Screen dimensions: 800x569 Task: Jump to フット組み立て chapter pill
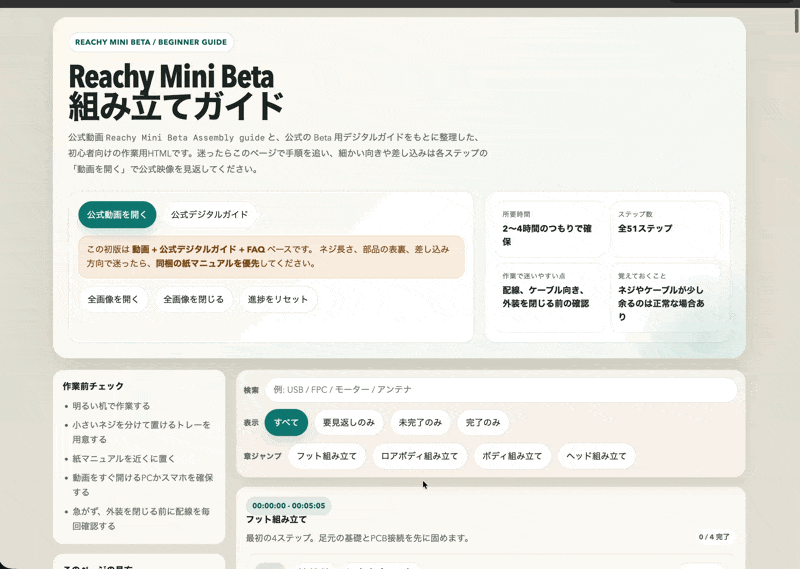[327, 457]
